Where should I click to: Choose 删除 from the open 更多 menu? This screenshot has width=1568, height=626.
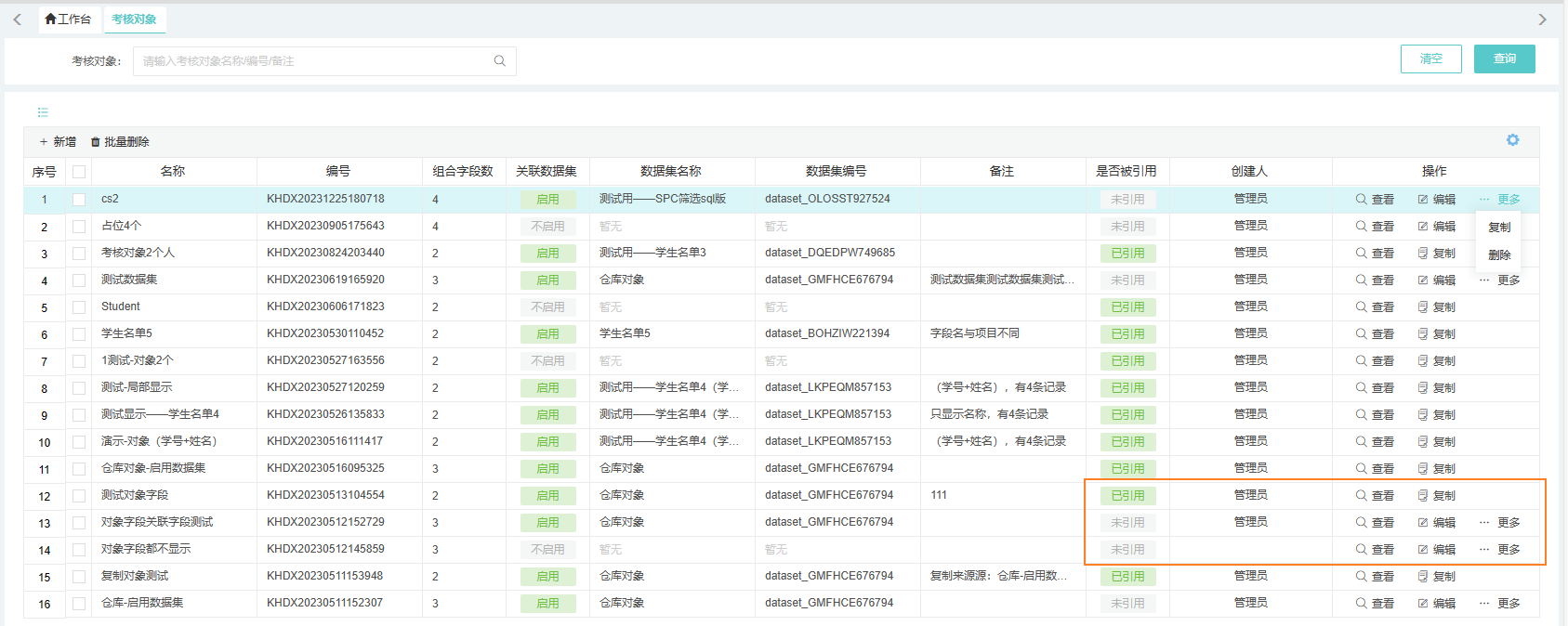tap(1499, 255)
